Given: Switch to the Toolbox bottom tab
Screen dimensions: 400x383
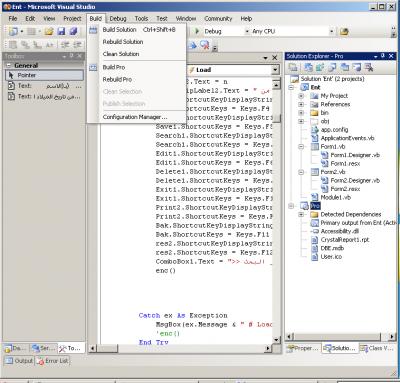Looking at the screenshot, I should (70, 348).
